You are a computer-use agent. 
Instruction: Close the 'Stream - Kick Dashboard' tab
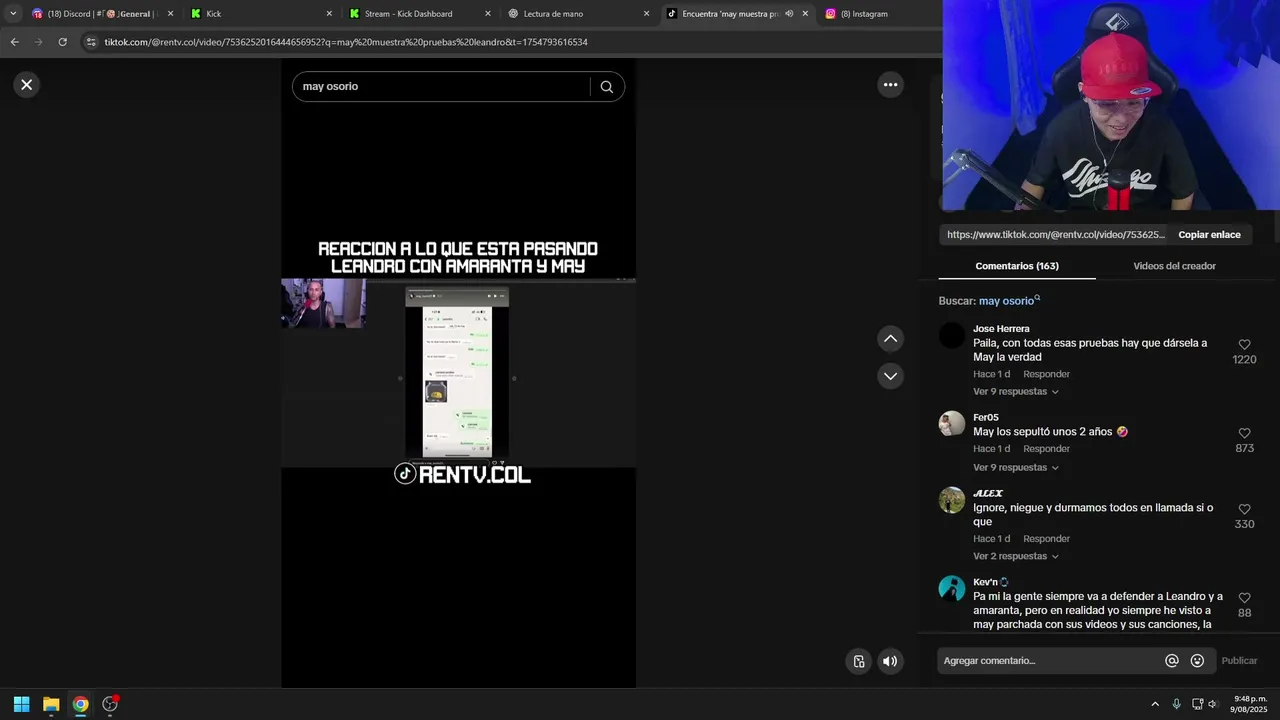pyautogui.click(x=488, y=14)
